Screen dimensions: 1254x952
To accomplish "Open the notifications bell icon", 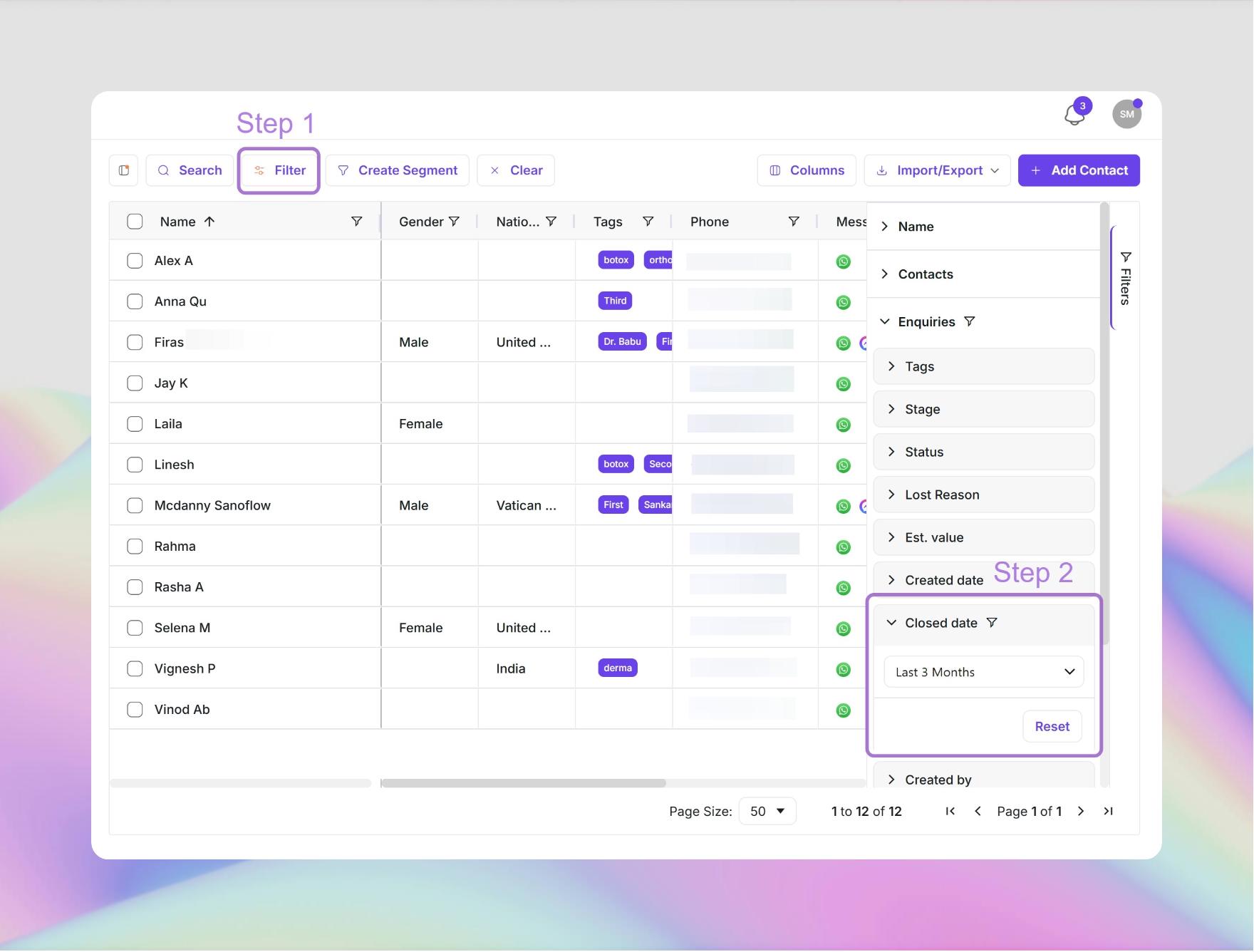I will pyautogui.click(x=1074, y=115).
